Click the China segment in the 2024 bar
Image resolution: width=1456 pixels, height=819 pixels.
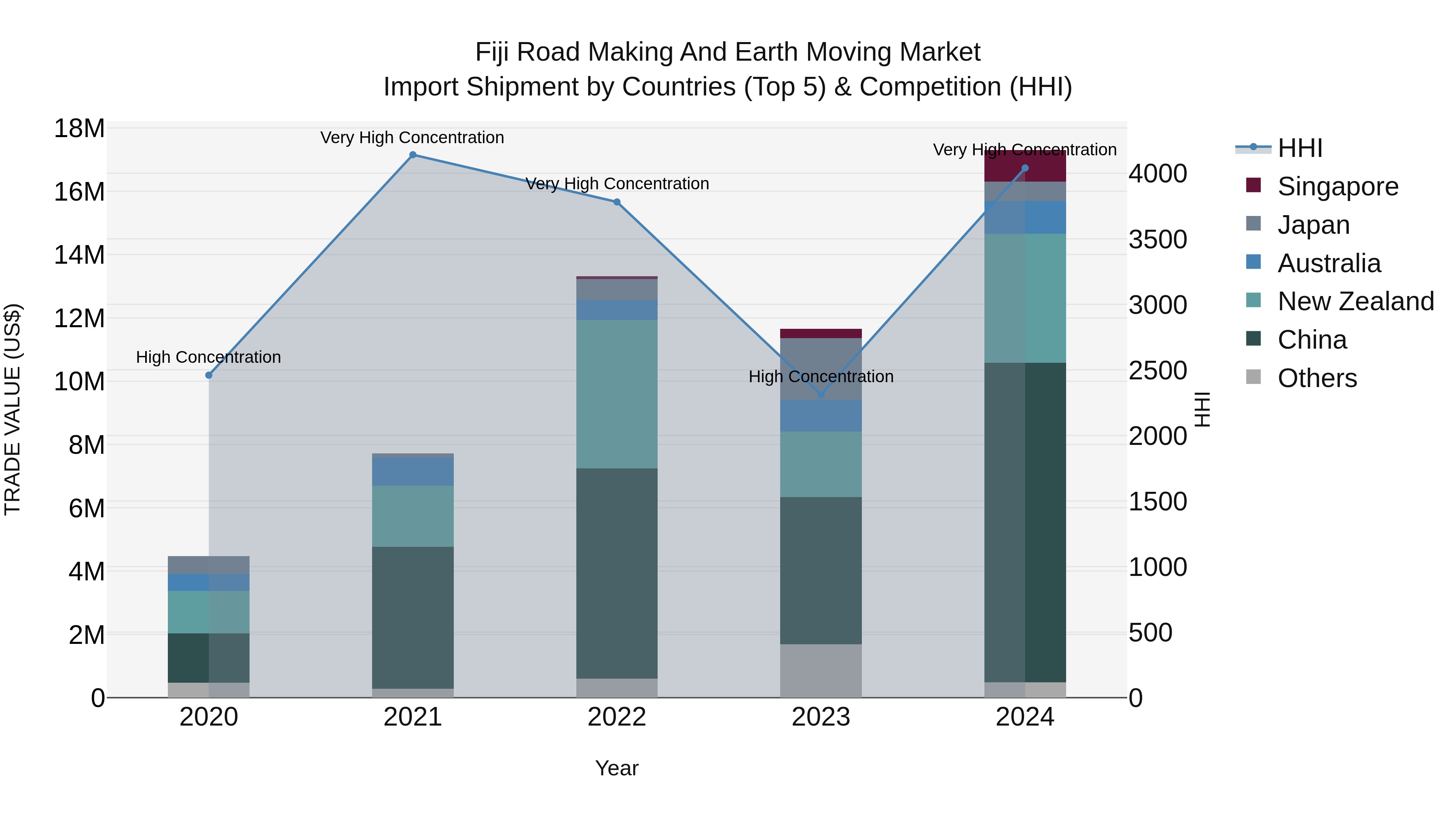point(1025,522)
